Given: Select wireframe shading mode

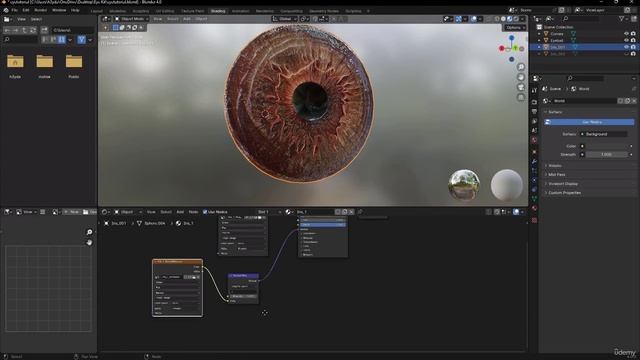Looking at the screenshot, I should (x=497, y=19).
